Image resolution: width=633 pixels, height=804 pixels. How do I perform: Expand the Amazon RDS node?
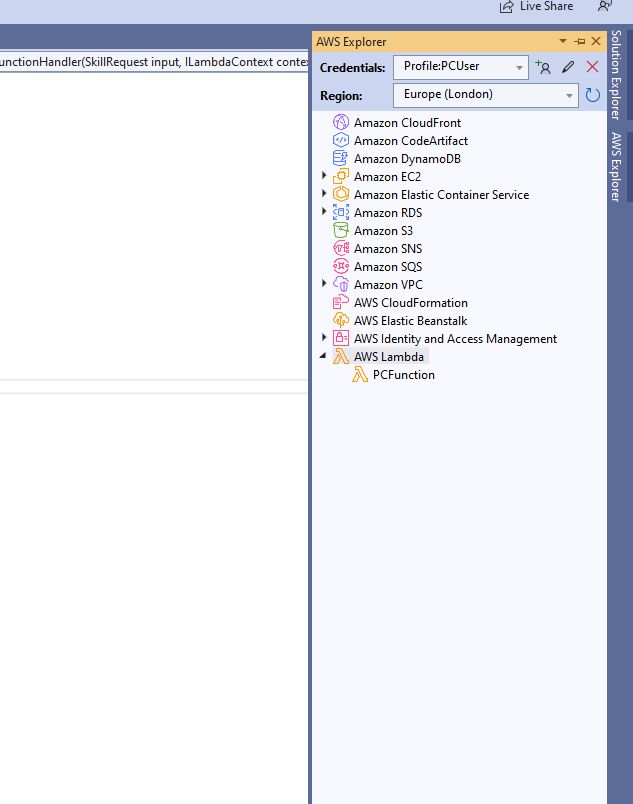coord(324,211)
